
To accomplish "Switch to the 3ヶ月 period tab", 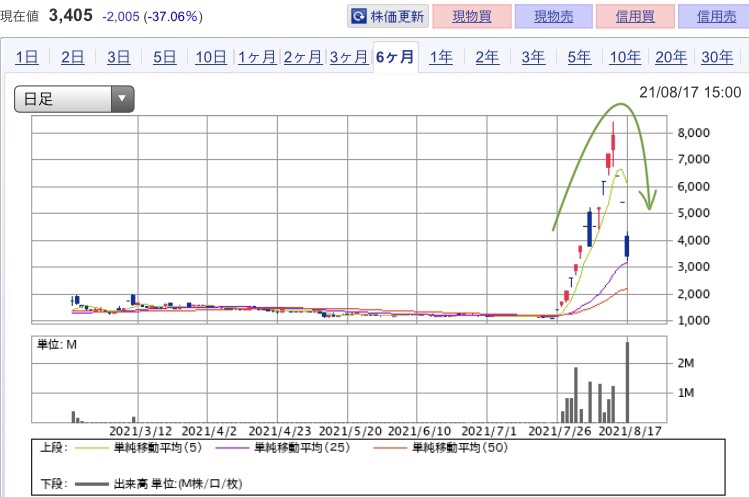I will point(349,57).
